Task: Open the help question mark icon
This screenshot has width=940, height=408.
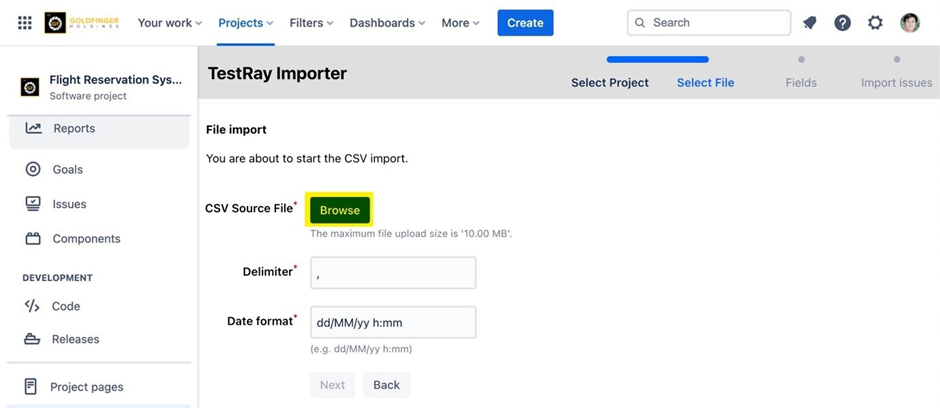Action: coord(843,23)
